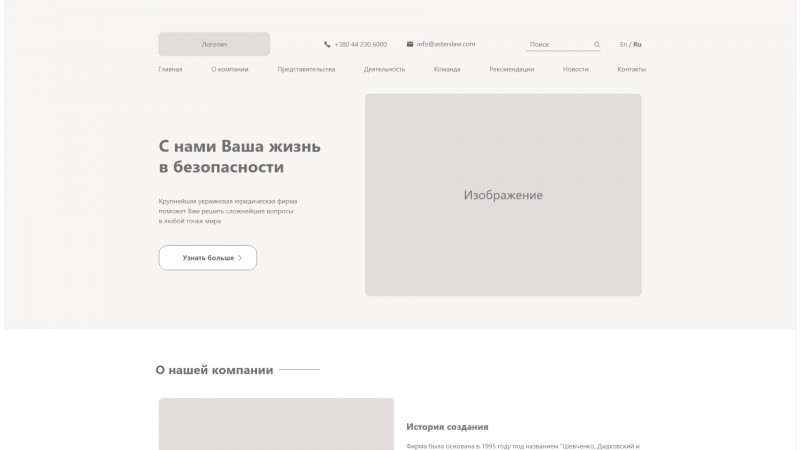
Task: Click the О нашей компании section heading
Action: [214, 370]
